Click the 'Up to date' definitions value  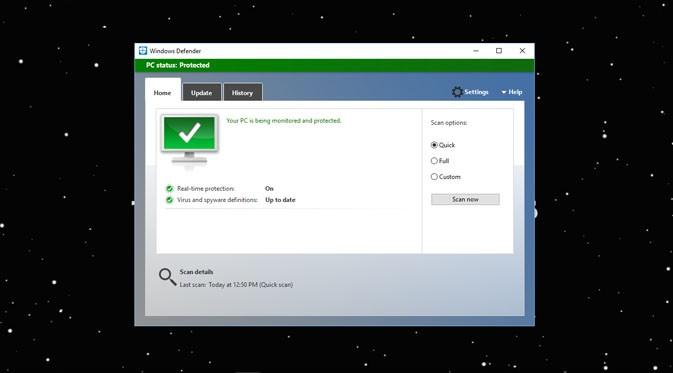(280, 200)
